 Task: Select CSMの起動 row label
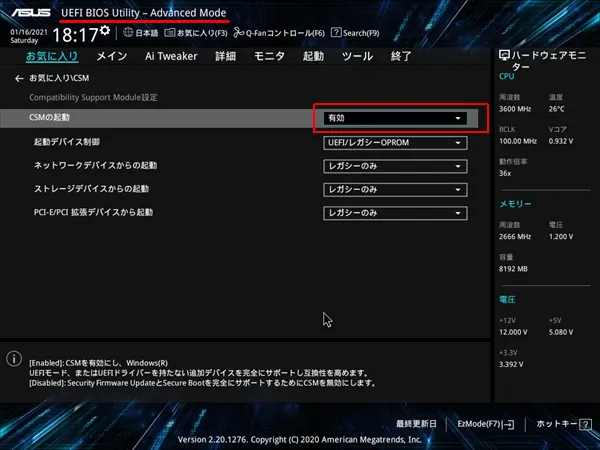(x=49, y=117)
